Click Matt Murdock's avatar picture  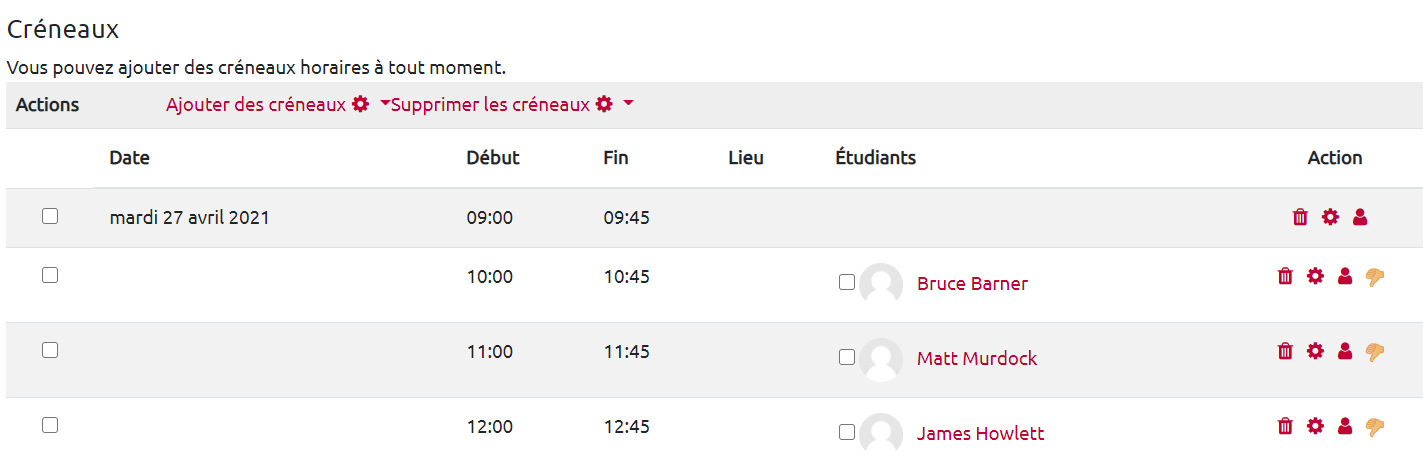881,359
